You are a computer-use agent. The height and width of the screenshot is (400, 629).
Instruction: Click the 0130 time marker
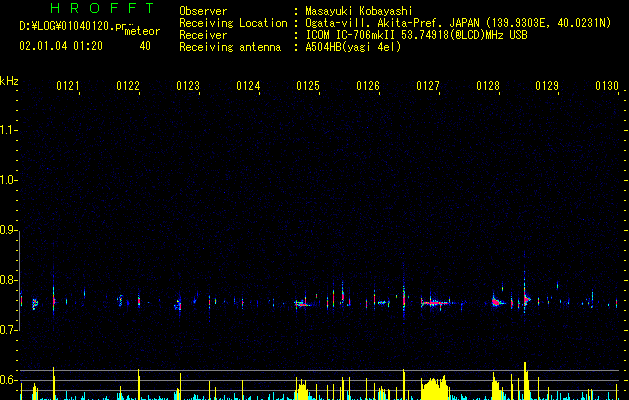[607, 86]
